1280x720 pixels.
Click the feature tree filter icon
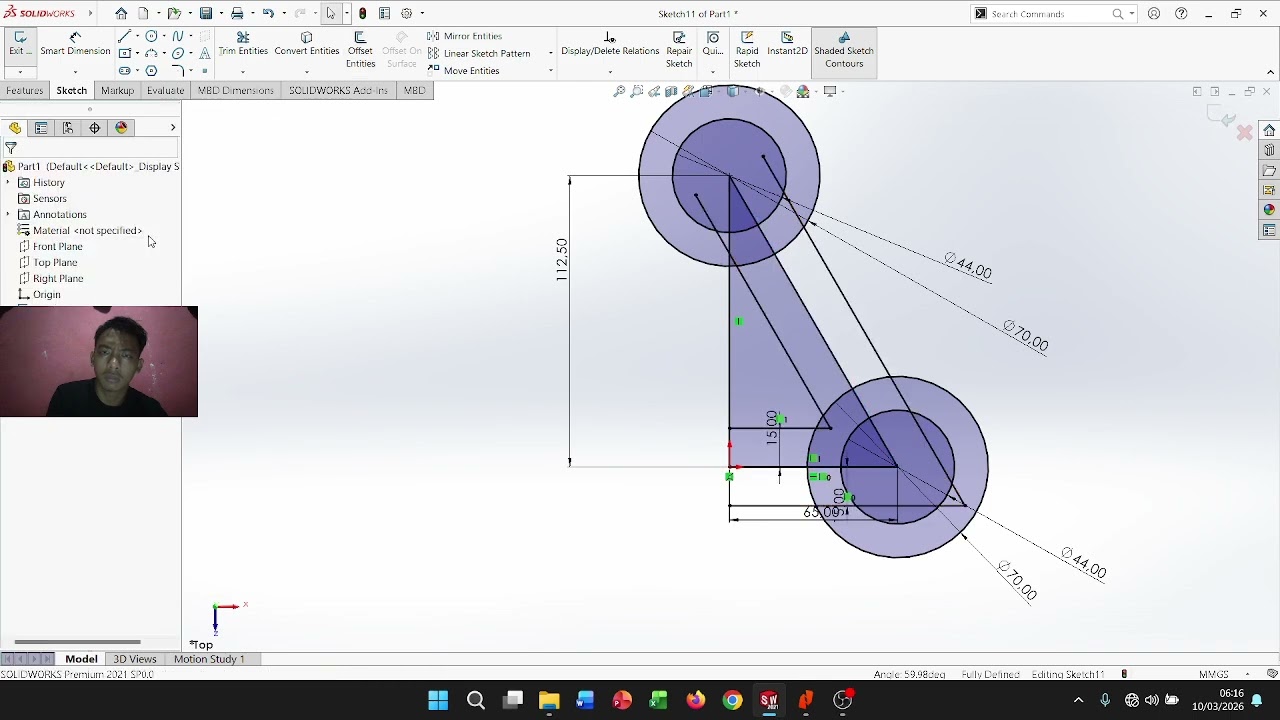[x=11, y=148]
